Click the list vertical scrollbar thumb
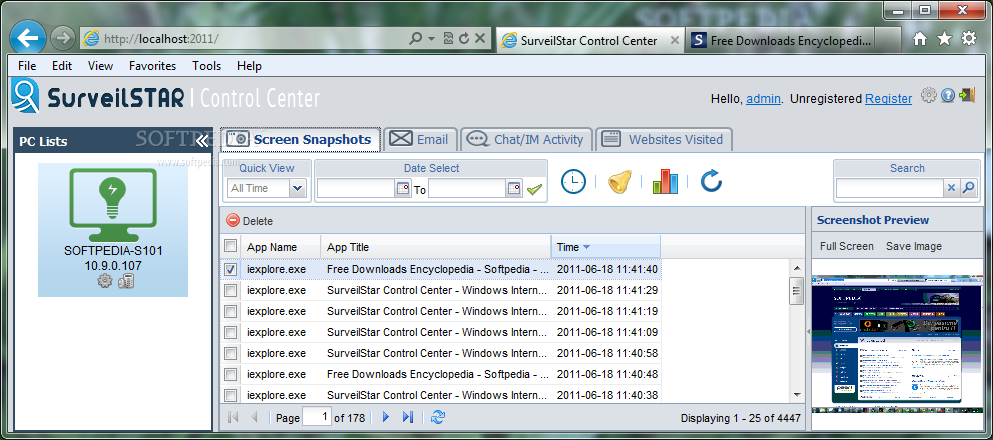 [797, 291]
